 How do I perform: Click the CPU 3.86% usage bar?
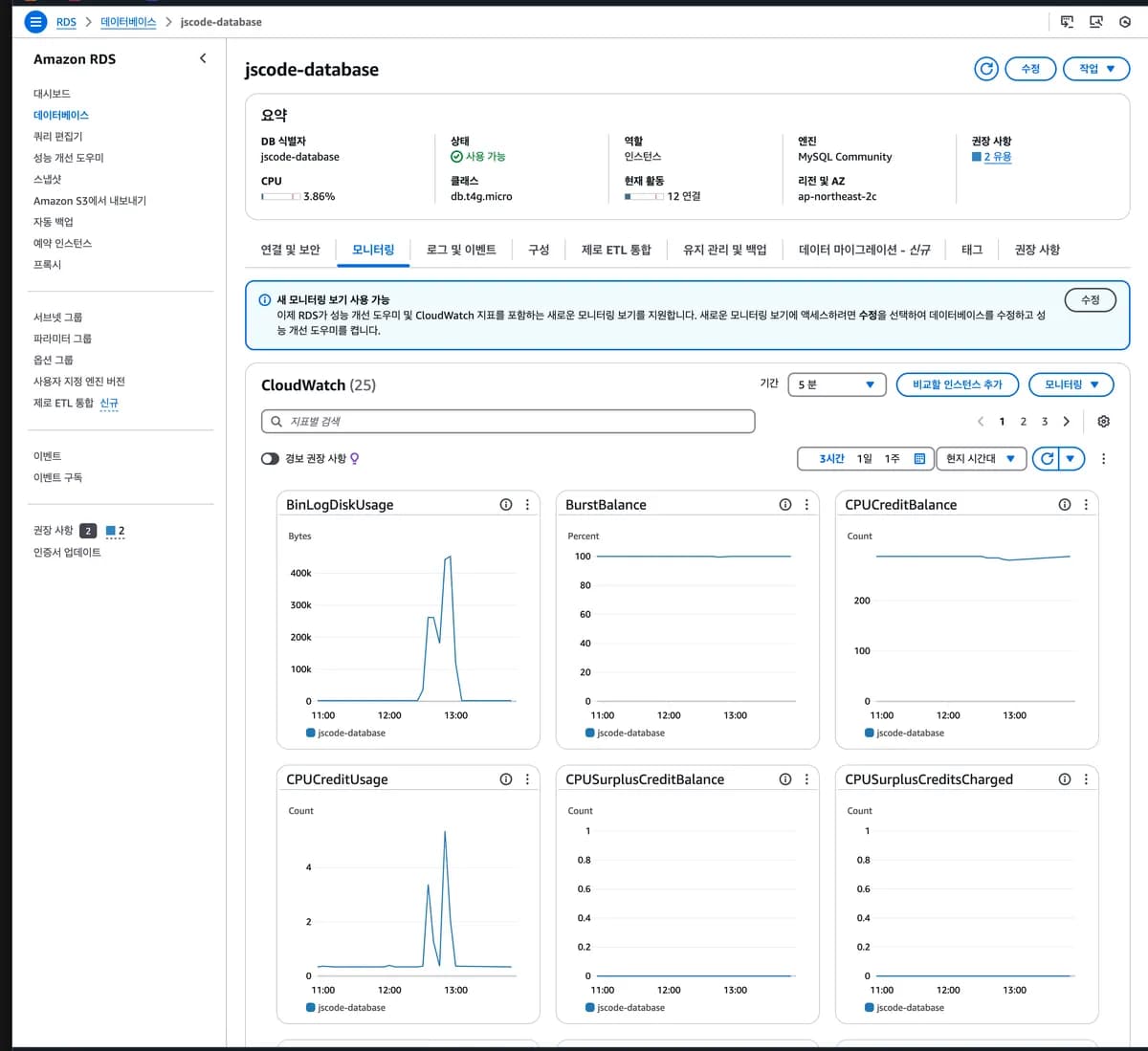click(279, 196)
